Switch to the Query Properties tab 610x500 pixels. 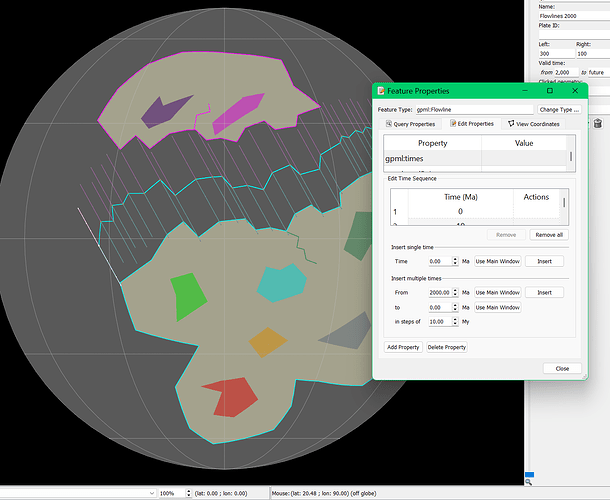pos(411,124)
